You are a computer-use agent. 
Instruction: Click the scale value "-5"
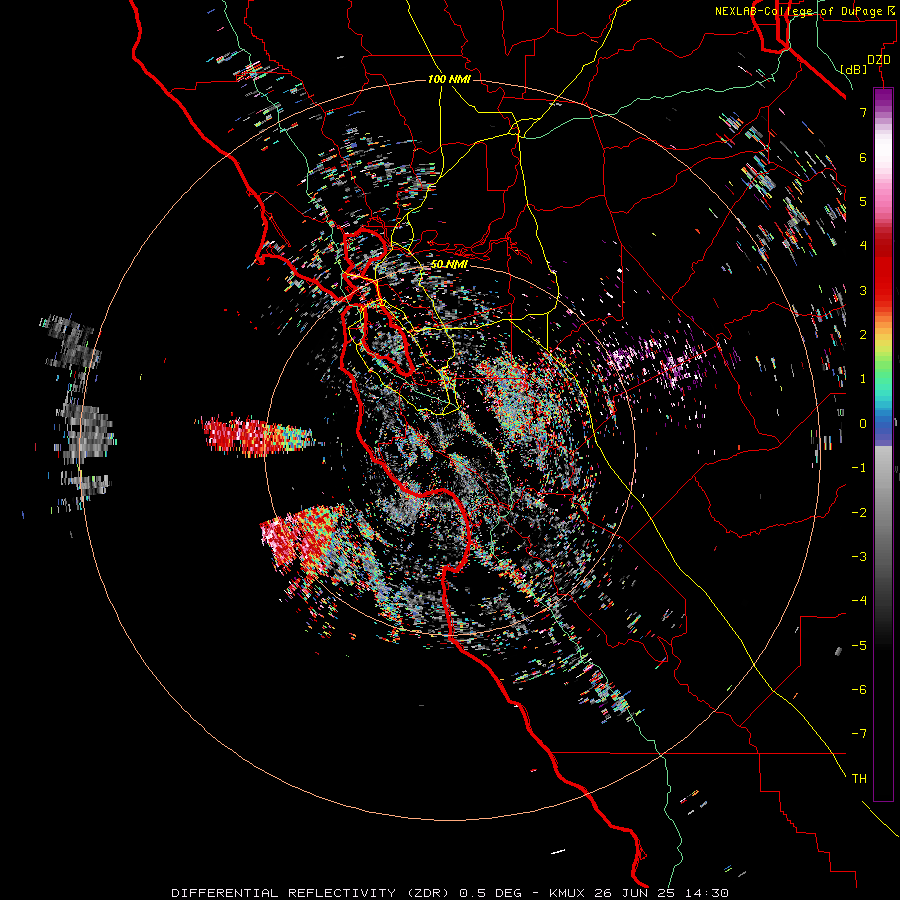859,646
